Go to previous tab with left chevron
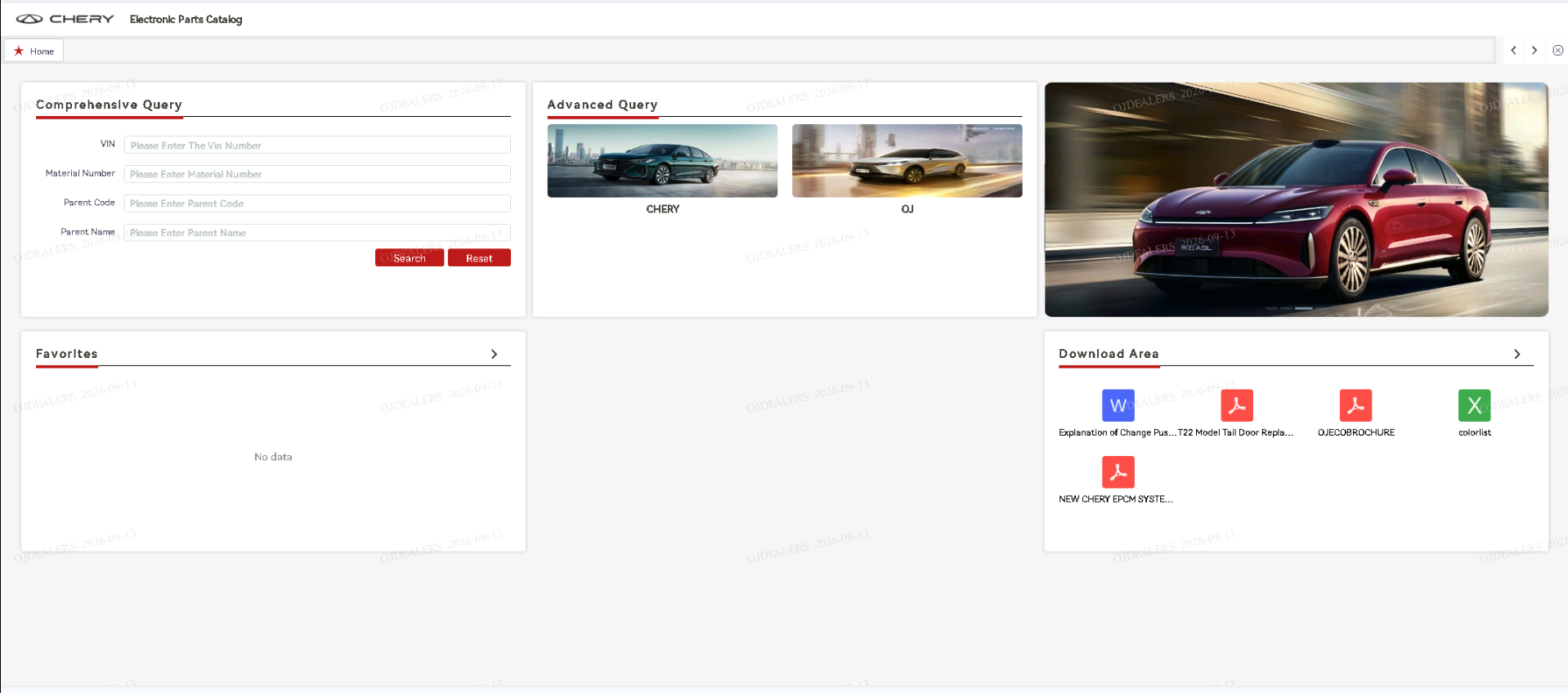The height and width of the screenshot is (693, 1568). [1513, 51]
